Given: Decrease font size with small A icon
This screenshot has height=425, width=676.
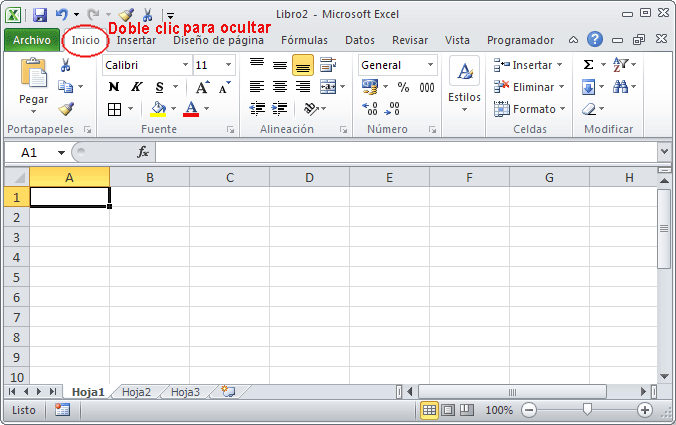Looking at the screenshot, I should point(225,87).
